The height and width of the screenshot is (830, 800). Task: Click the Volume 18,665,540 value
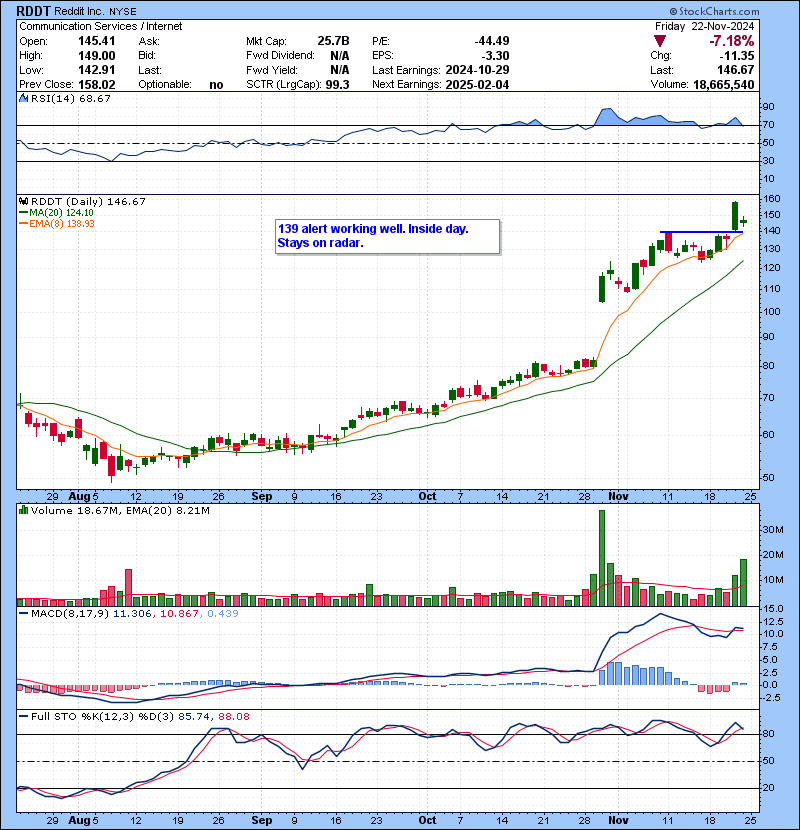click(x=723, y=84)
